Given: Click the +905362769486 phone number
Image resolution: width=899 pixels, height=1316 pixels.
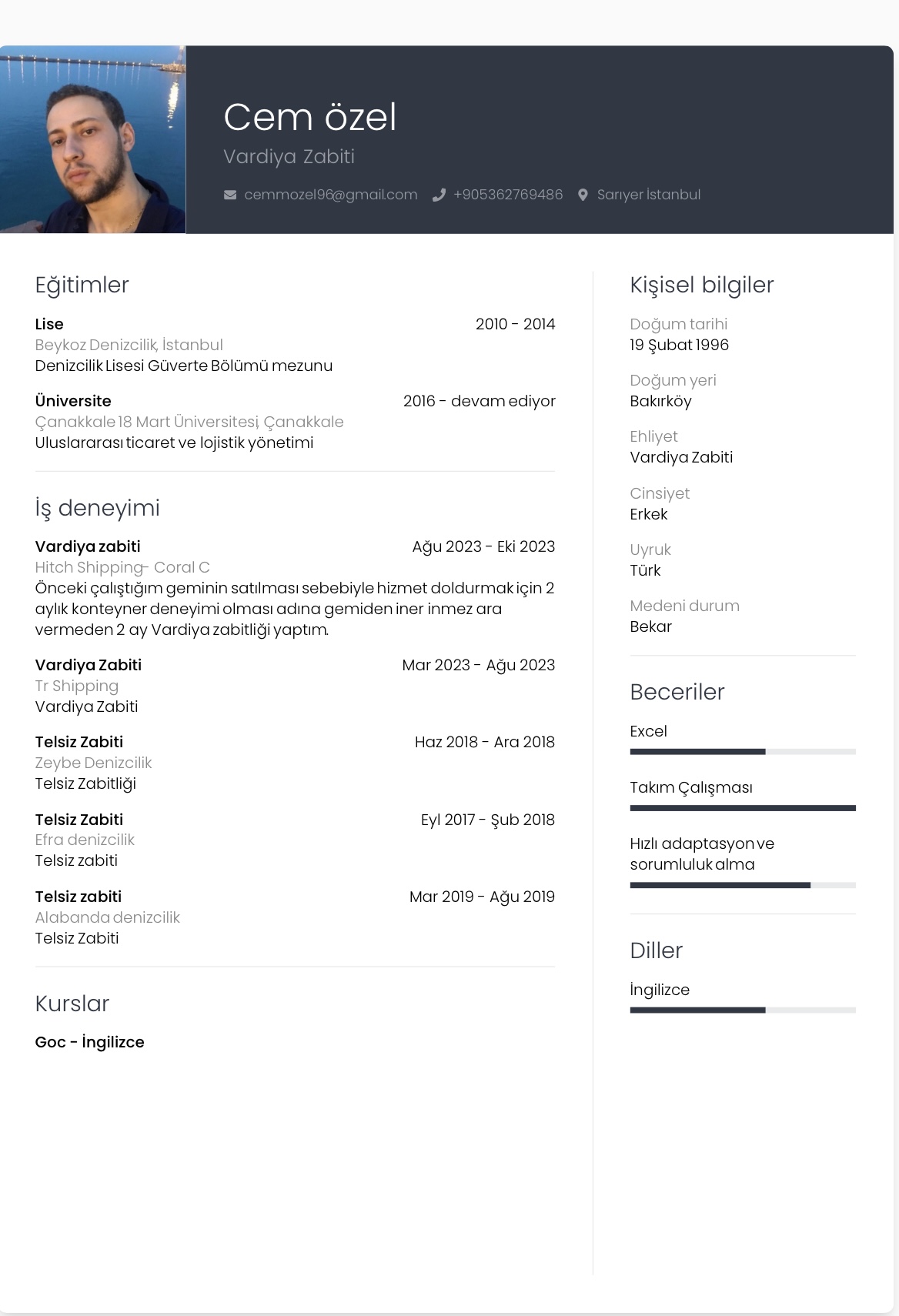Looking at the screenshot, I should coord(508,195).
